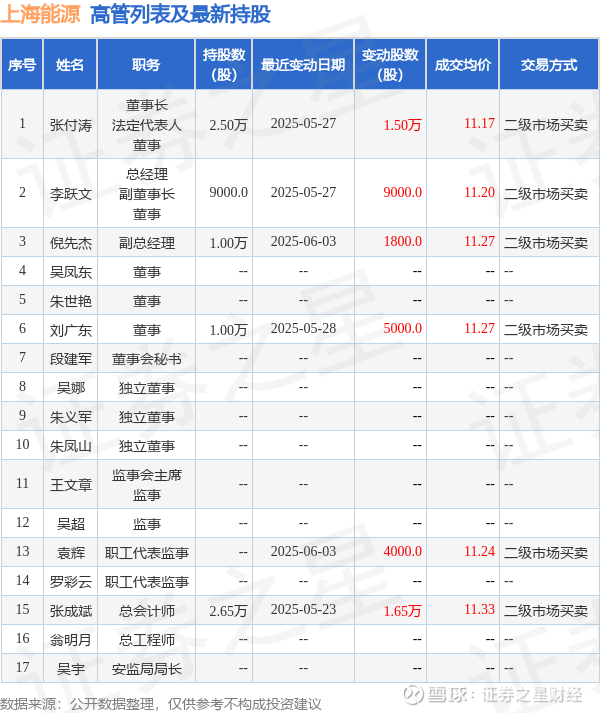Click the 董事会秘书 position cell
This screenshot has width=600, height=713.
(x=146, y=359)
